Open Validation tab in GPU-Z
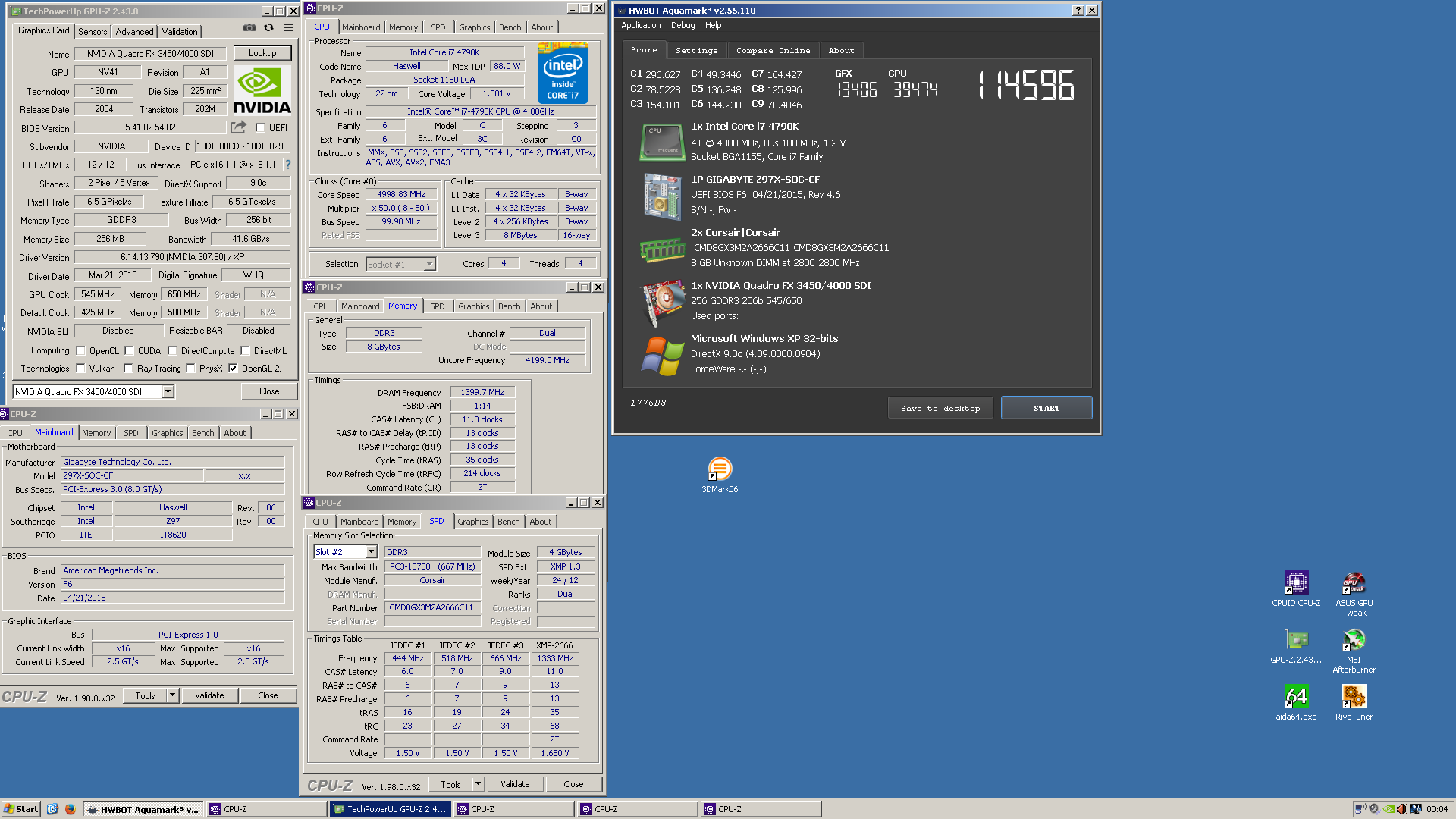Screen dimensions: 1456x819 [180, 31]
